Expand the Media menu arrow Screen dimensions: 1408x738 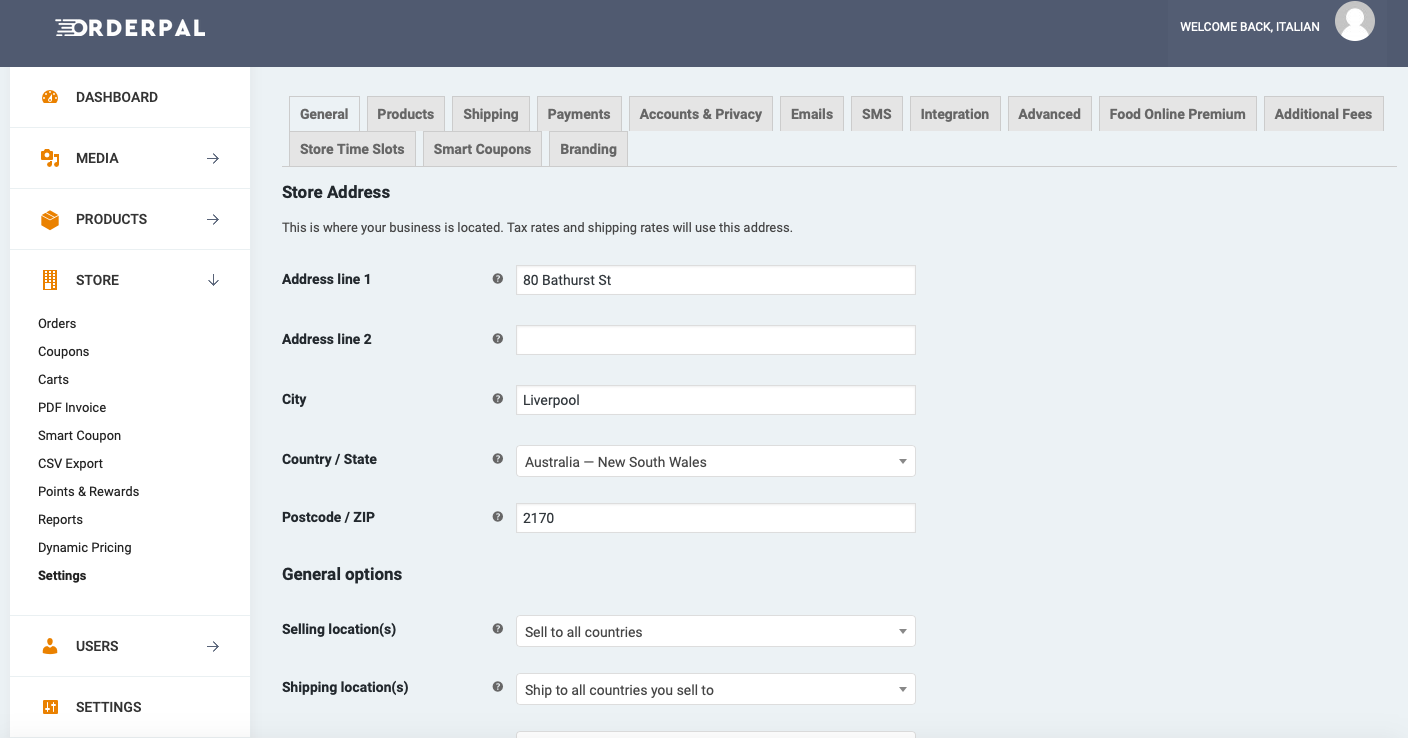(x=213, y=158)
